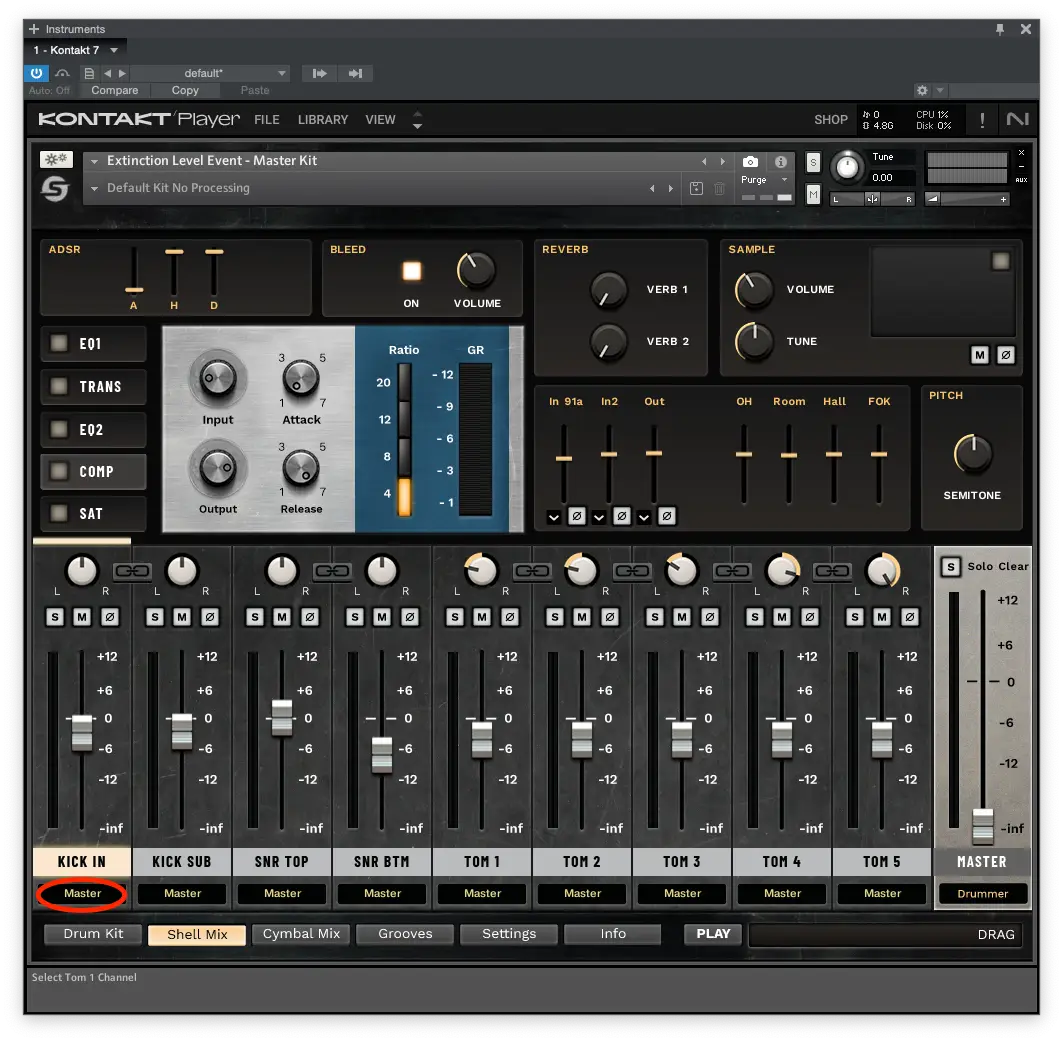Open the dropdown arrow under In 91a fader

click(554, 517)
